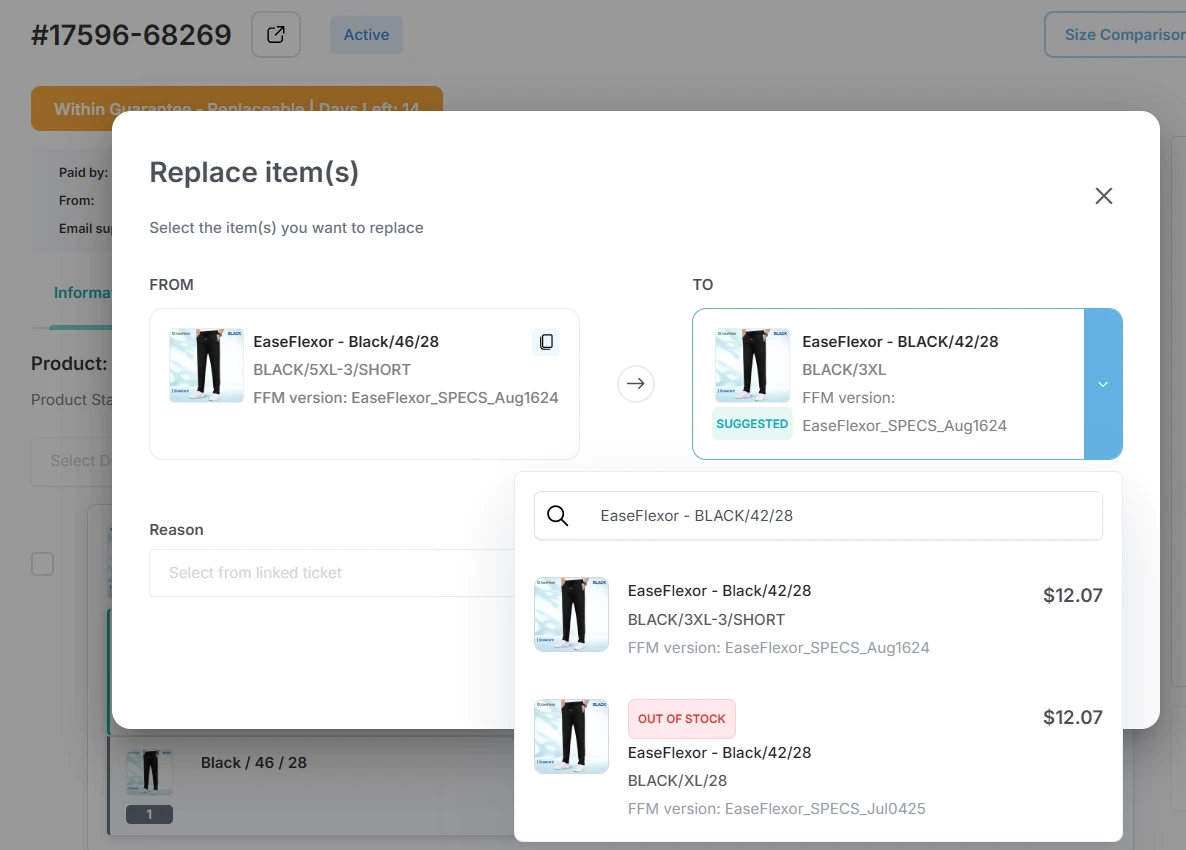1186x850 pixels.
Task: Copy the FROM item EaseFlexor Black/46/28
Action: point(546,342)
